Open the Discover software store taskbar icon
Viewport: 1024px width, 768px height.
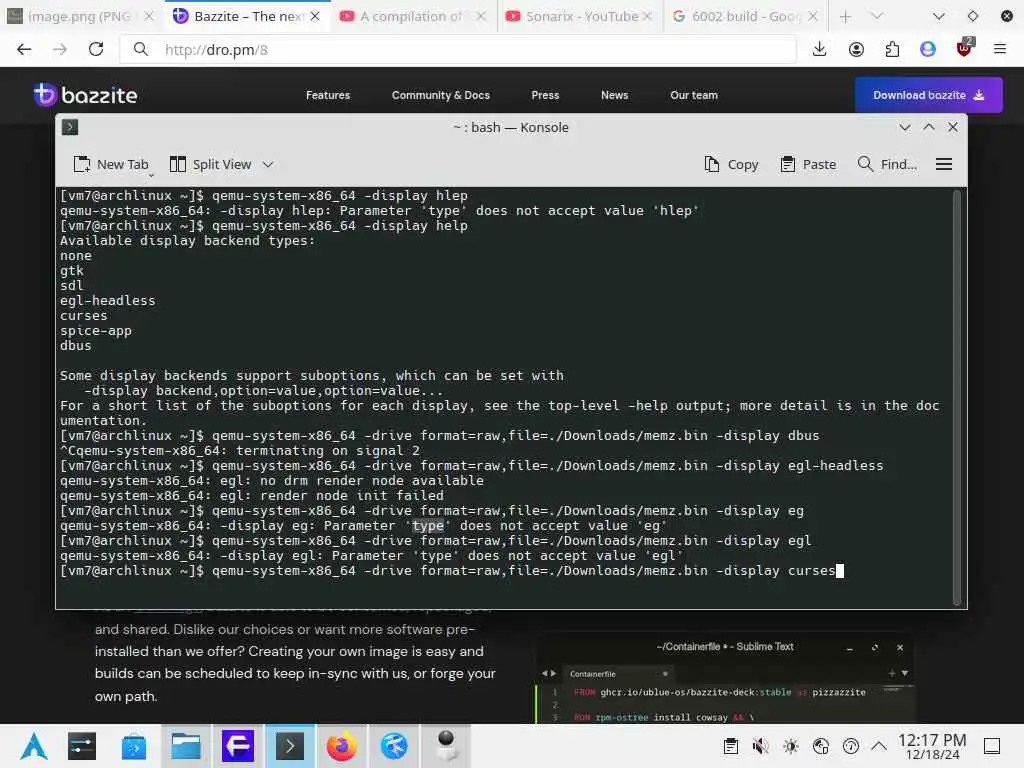coord(133,746)
